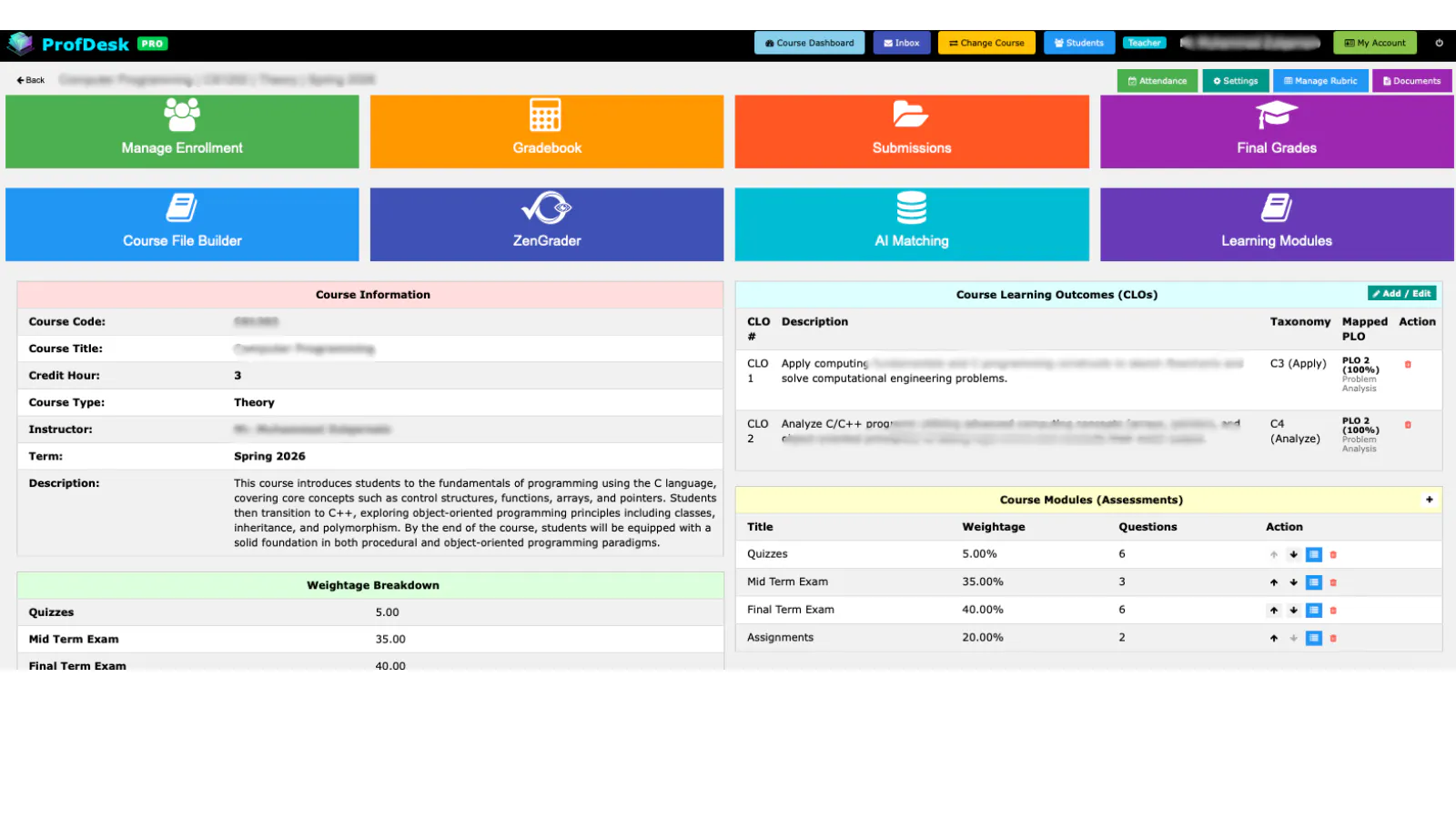The image size is (1456, 819).
Task: Click the 'Course Information' panel header
Action: (370, 295)
